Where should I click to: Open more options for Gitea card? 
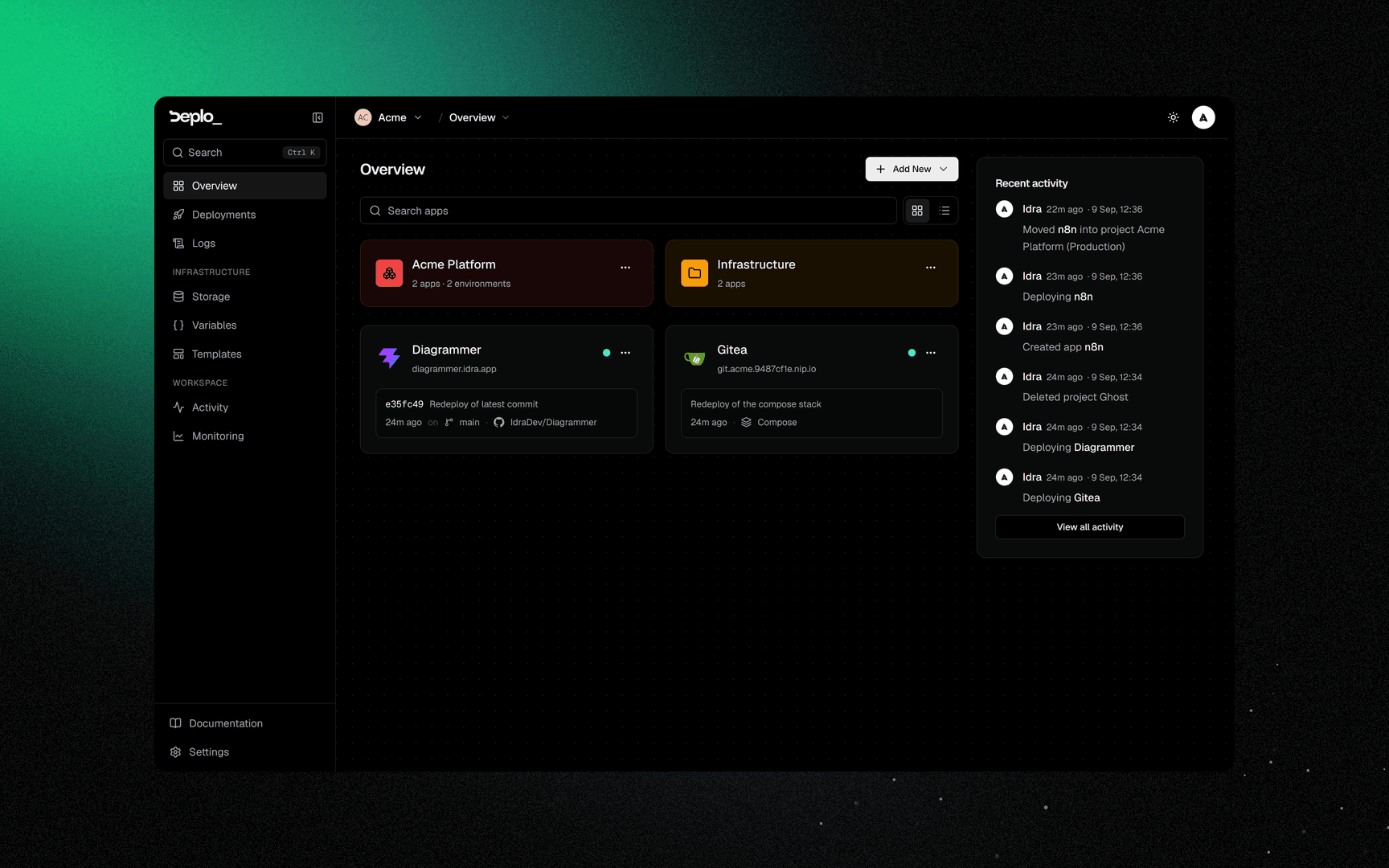(x=931, y=353)
